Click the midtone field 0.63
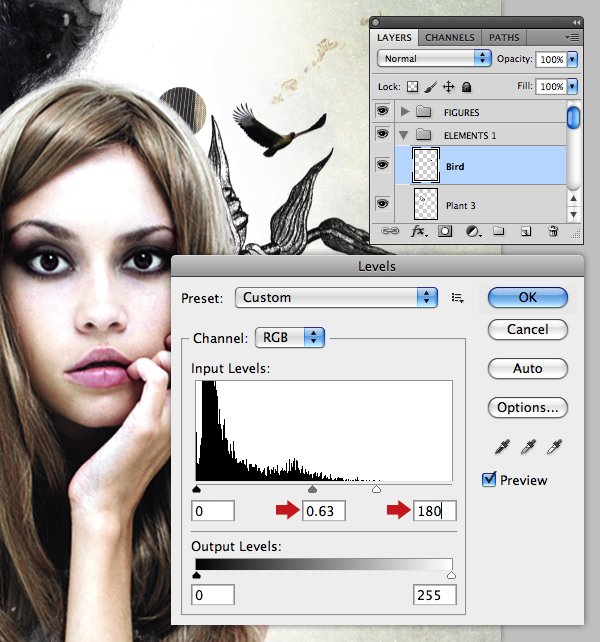This screenshot has height=642, width=600. 324,511
